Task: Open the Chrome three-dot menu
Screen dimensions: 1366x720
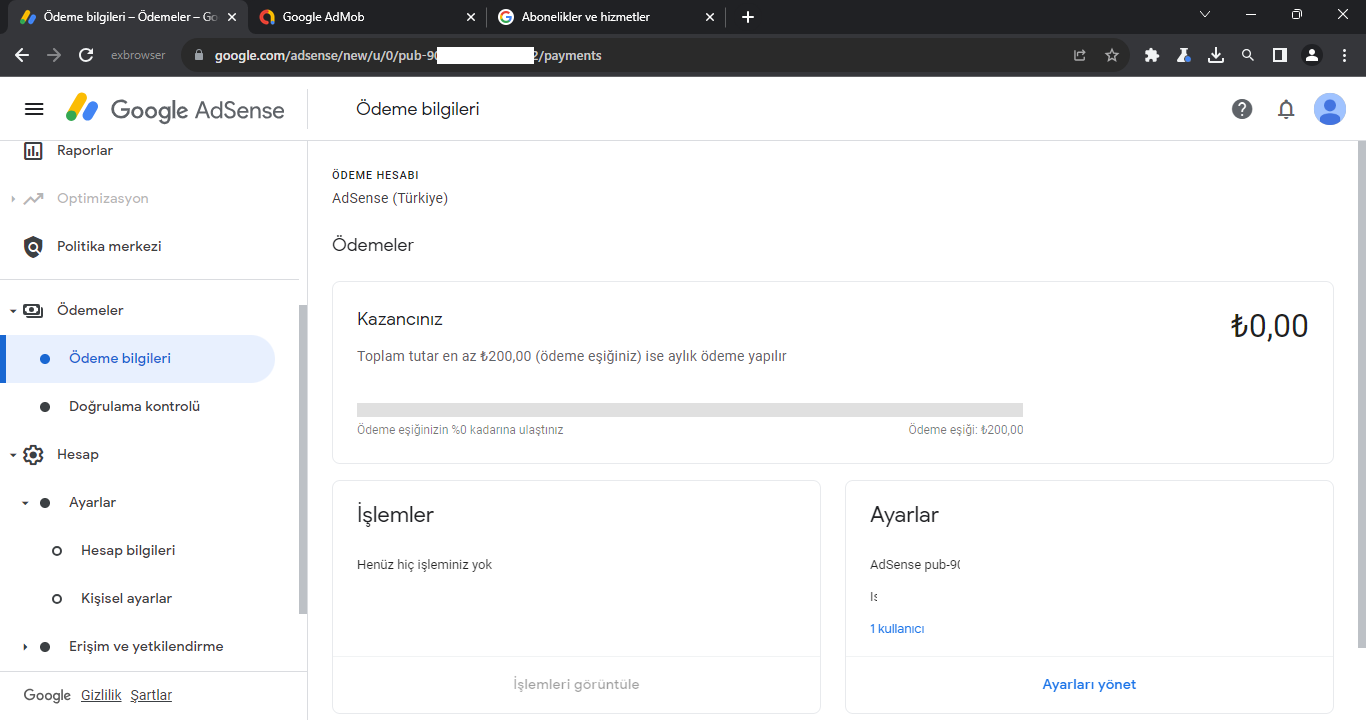Action: click(x=1344, y=56)
